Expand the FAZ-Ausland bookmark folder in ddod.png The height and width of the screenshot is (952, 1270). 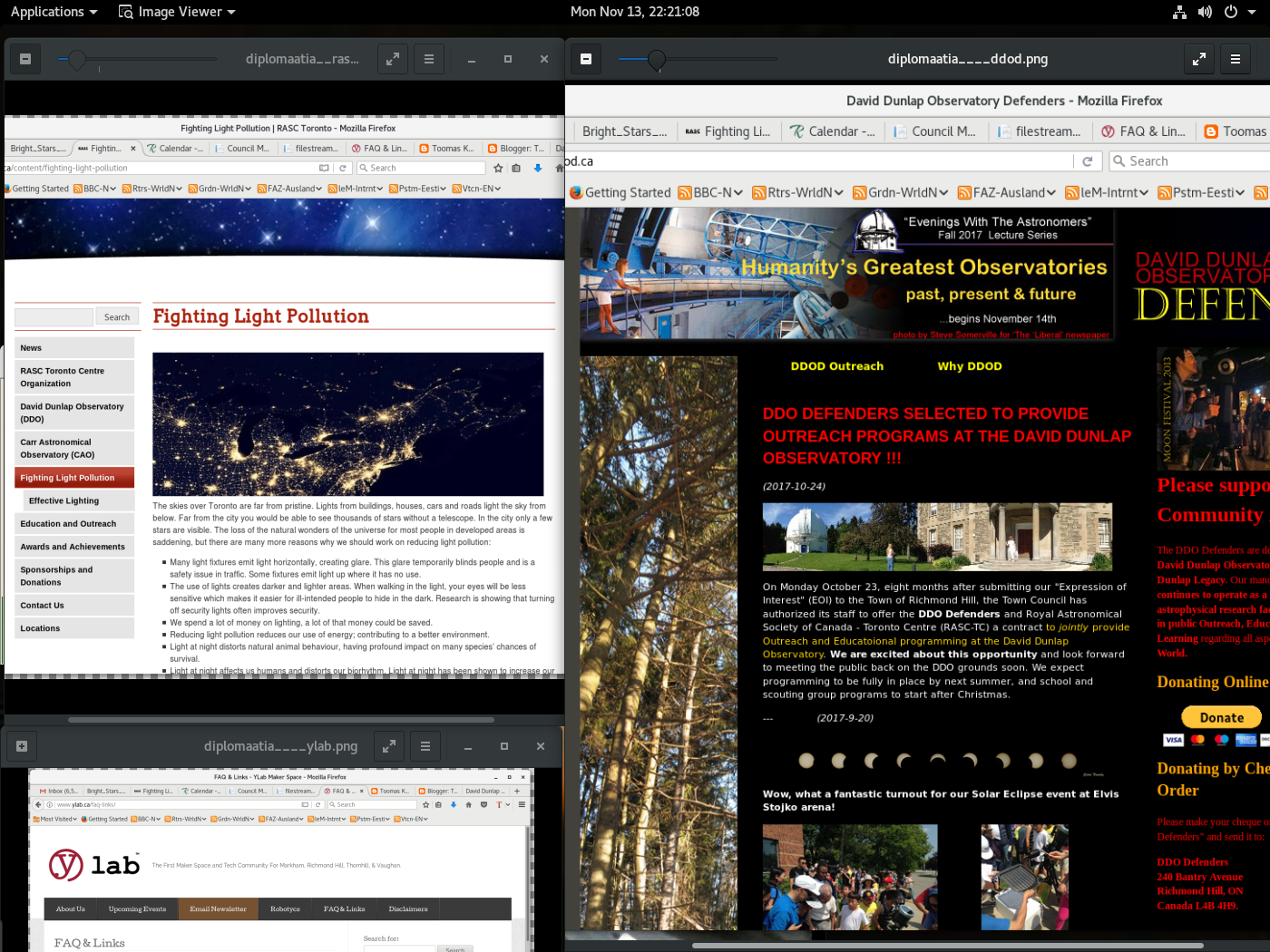click(x=1007, y=192)
